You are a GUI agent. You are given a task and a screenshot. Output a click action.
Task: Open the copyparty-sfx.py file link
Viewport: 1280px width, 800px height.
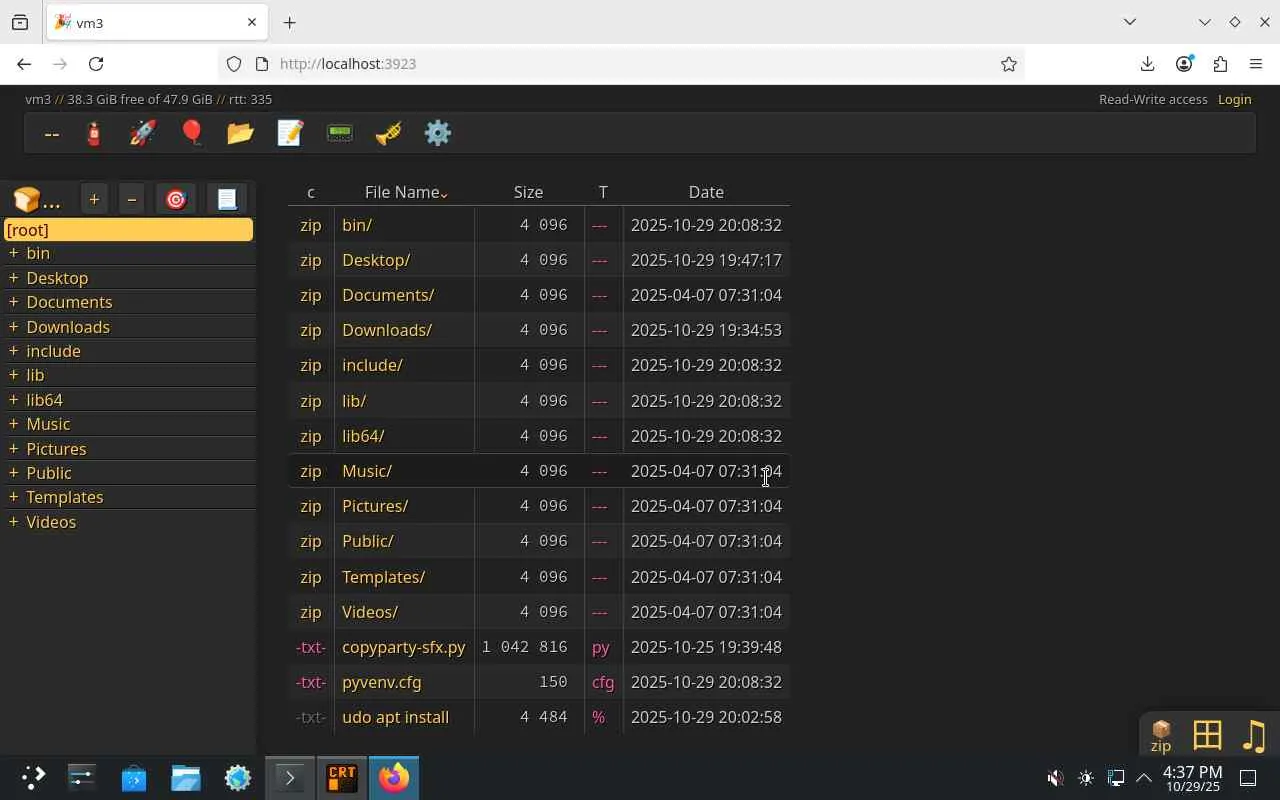(404, 647)
